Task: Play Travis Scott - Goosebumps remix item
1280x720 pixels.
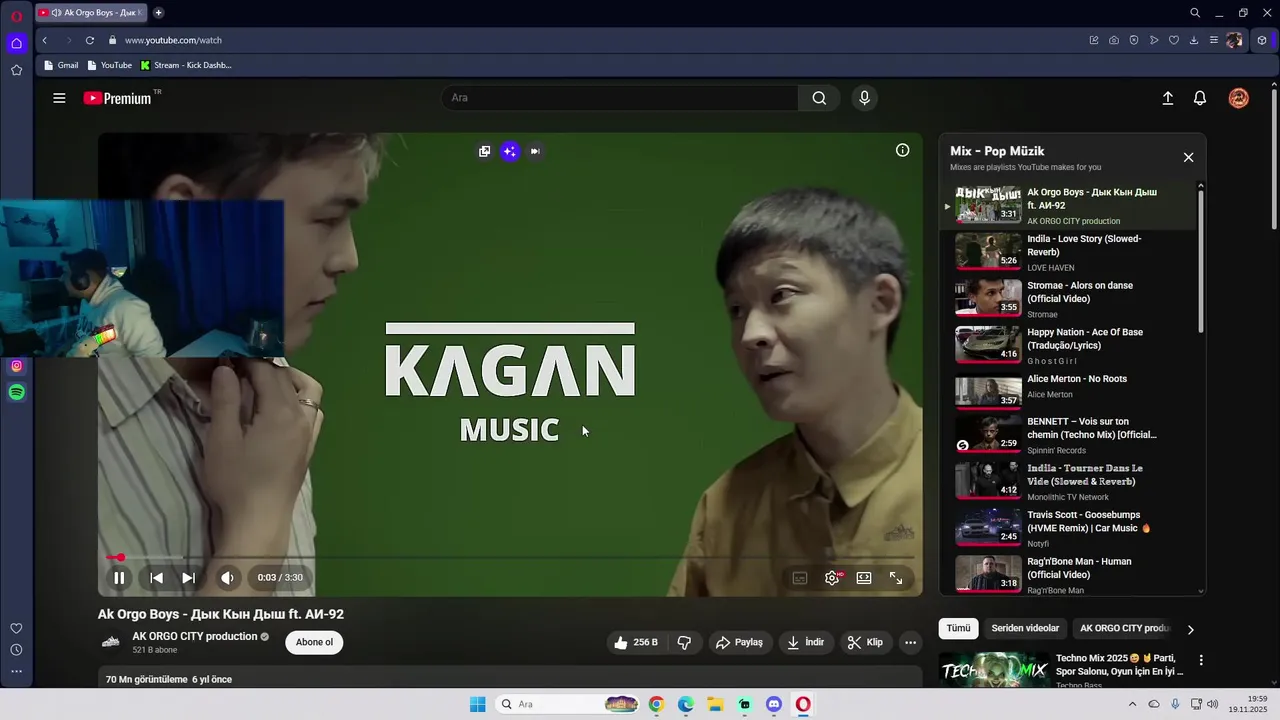Action: (x=1070, y=528)
